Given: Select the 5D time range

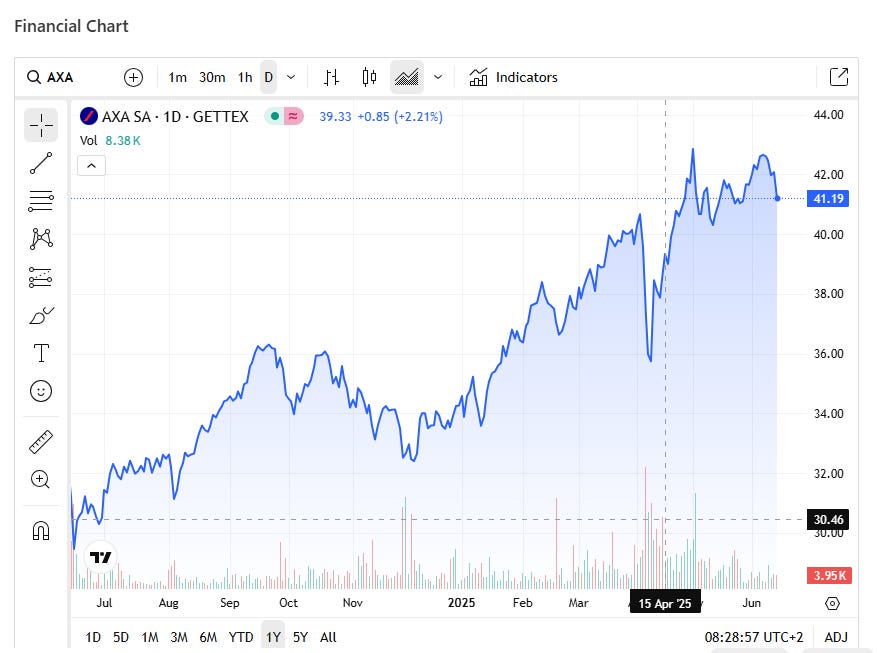Looking at the screenshot, I should 121,637.
